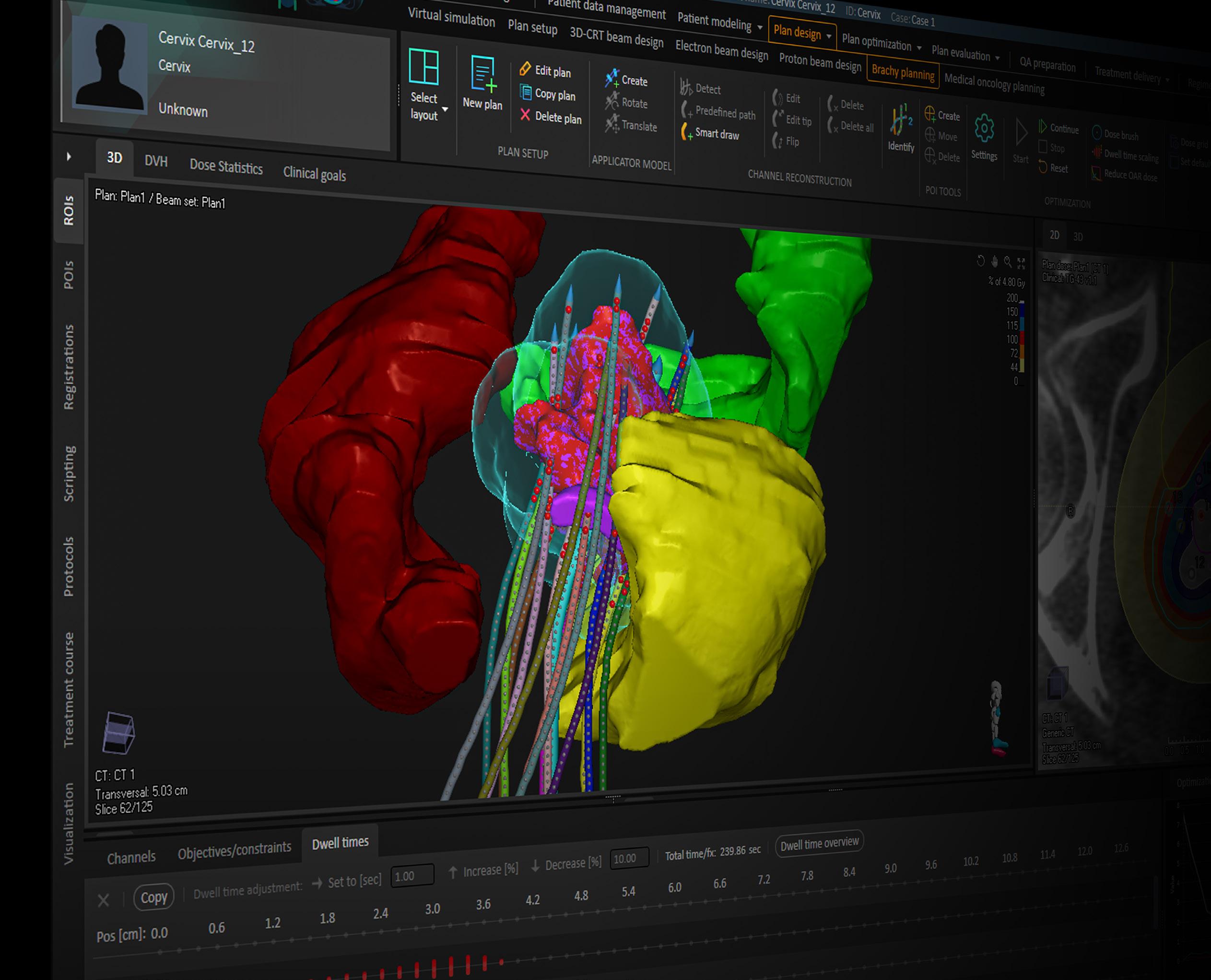1211x980 pixels.
Task: Switch to the DVH tab
Action: click(x=156, y=161)
